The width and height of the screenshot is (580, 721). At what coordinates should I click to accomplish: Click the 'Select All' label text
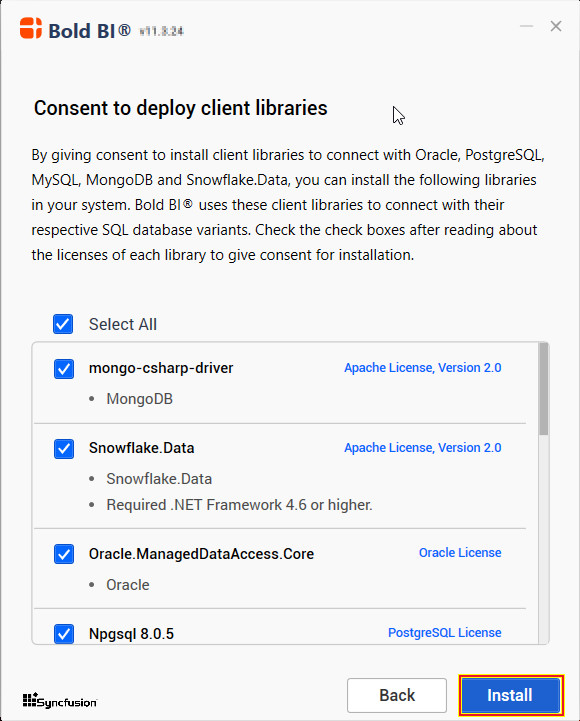123,325
